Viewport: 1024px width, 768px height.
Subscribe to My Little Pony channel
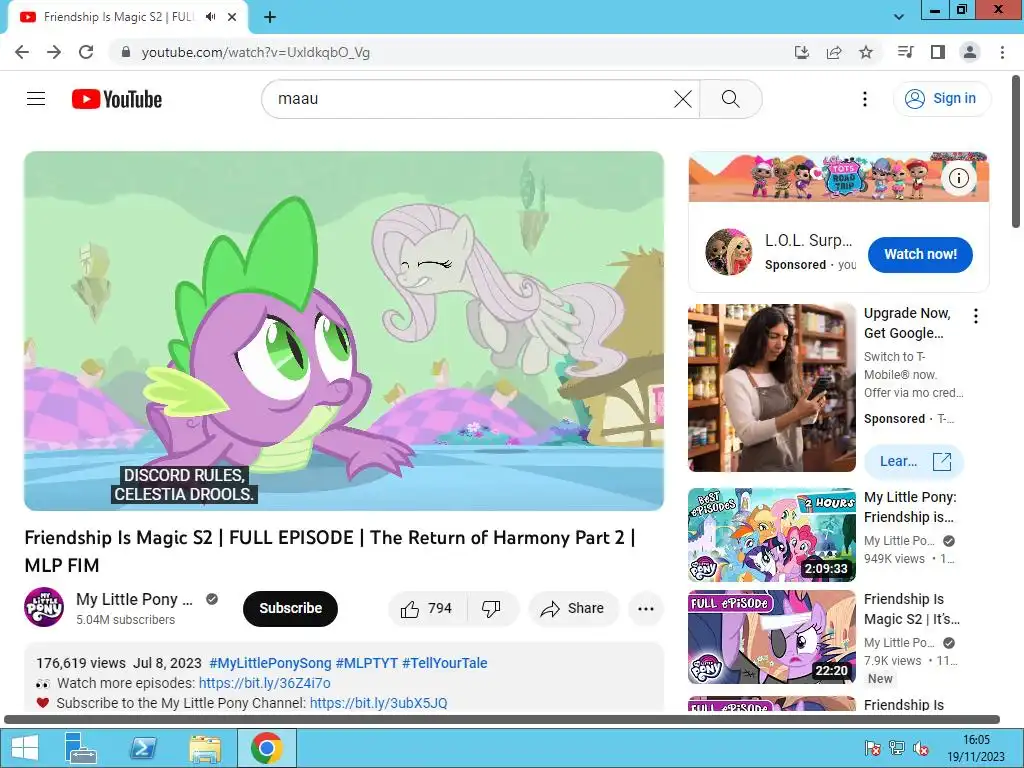[x=291, y=609]
